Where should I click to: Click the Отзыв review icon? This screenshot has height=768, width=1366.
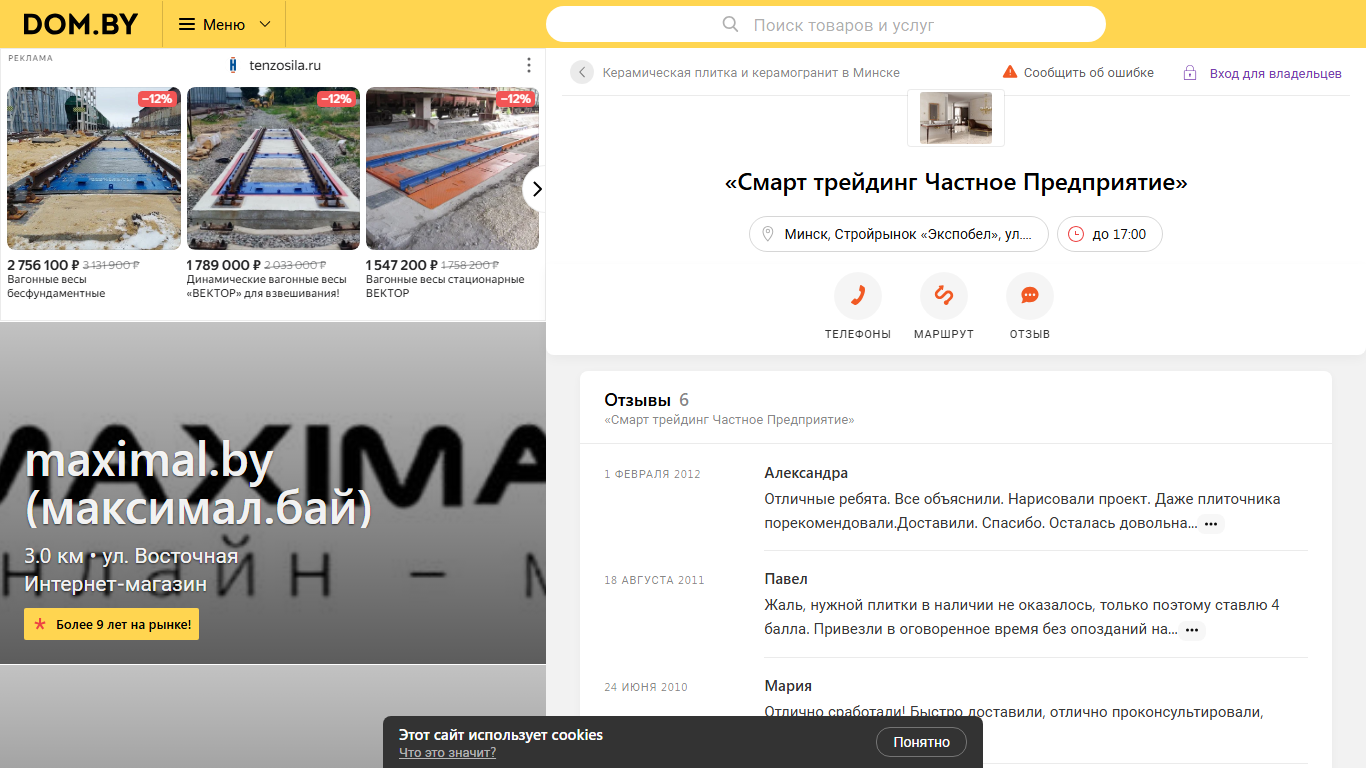click(x=1030, y=296)
